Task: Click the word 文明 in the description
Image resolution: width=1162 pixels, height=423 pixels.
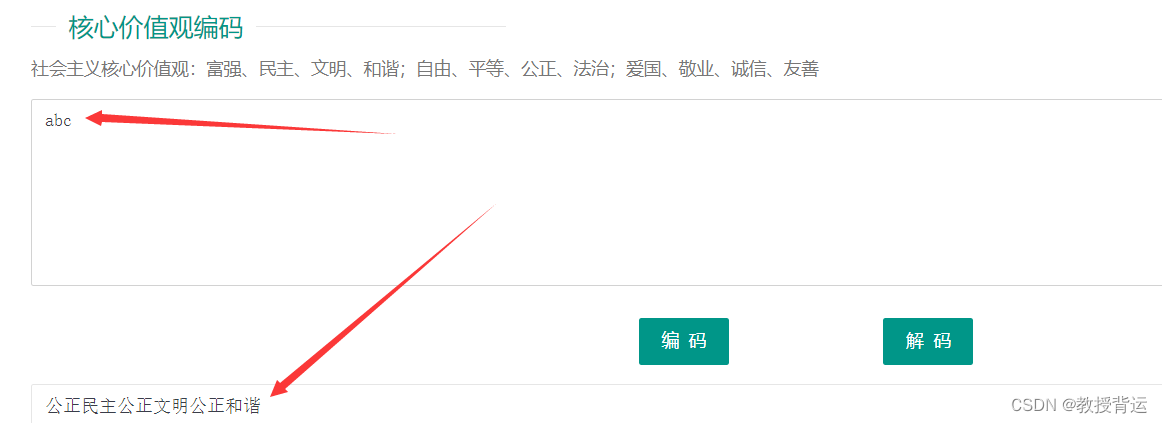Action: 328,70
